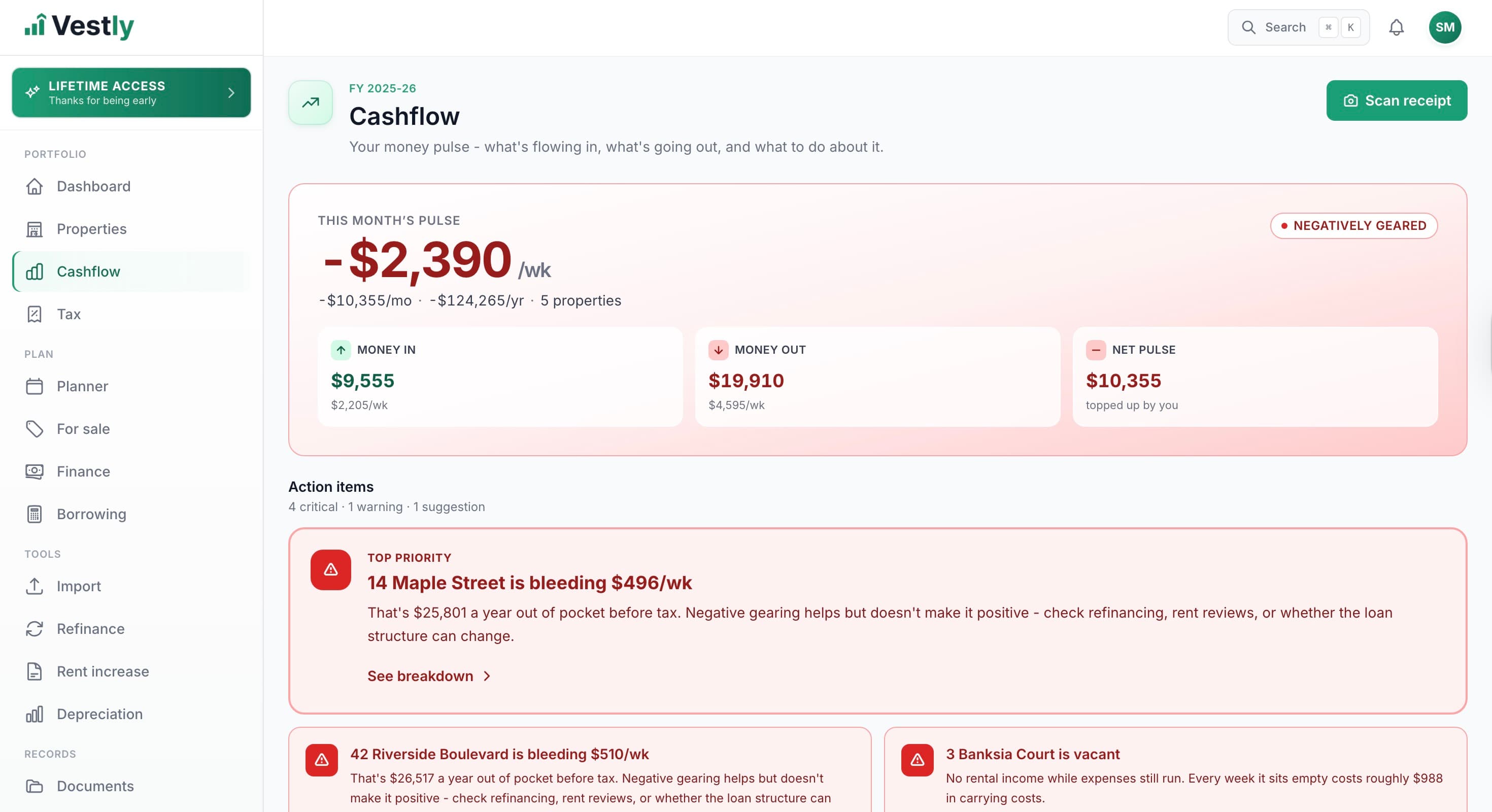Click the 42 Riverside Boulevard warning icon
This screenshot has width=1492, height=812.
(x=321, y=760)
